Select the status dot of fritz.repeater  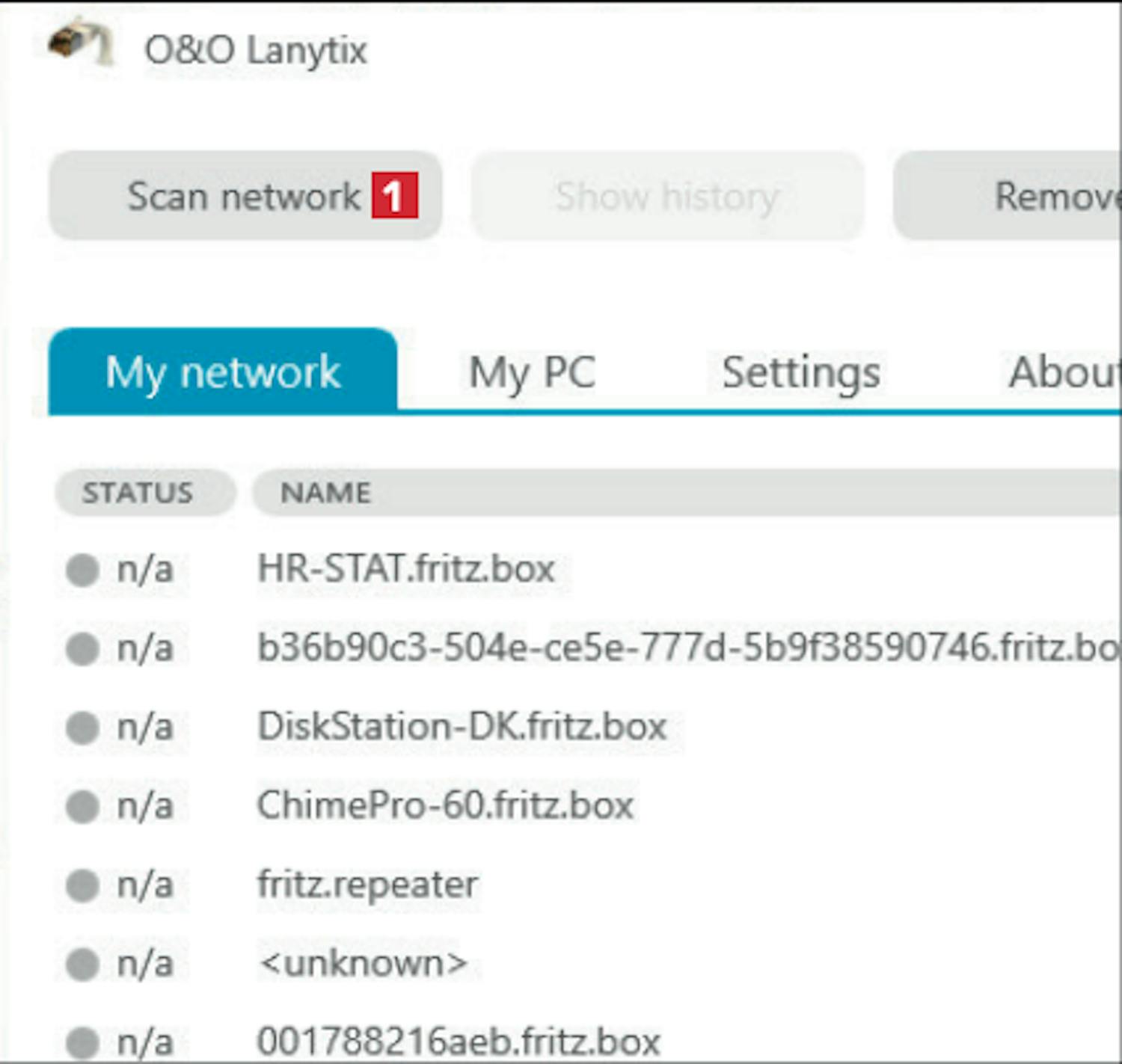(x=82, y=885)
